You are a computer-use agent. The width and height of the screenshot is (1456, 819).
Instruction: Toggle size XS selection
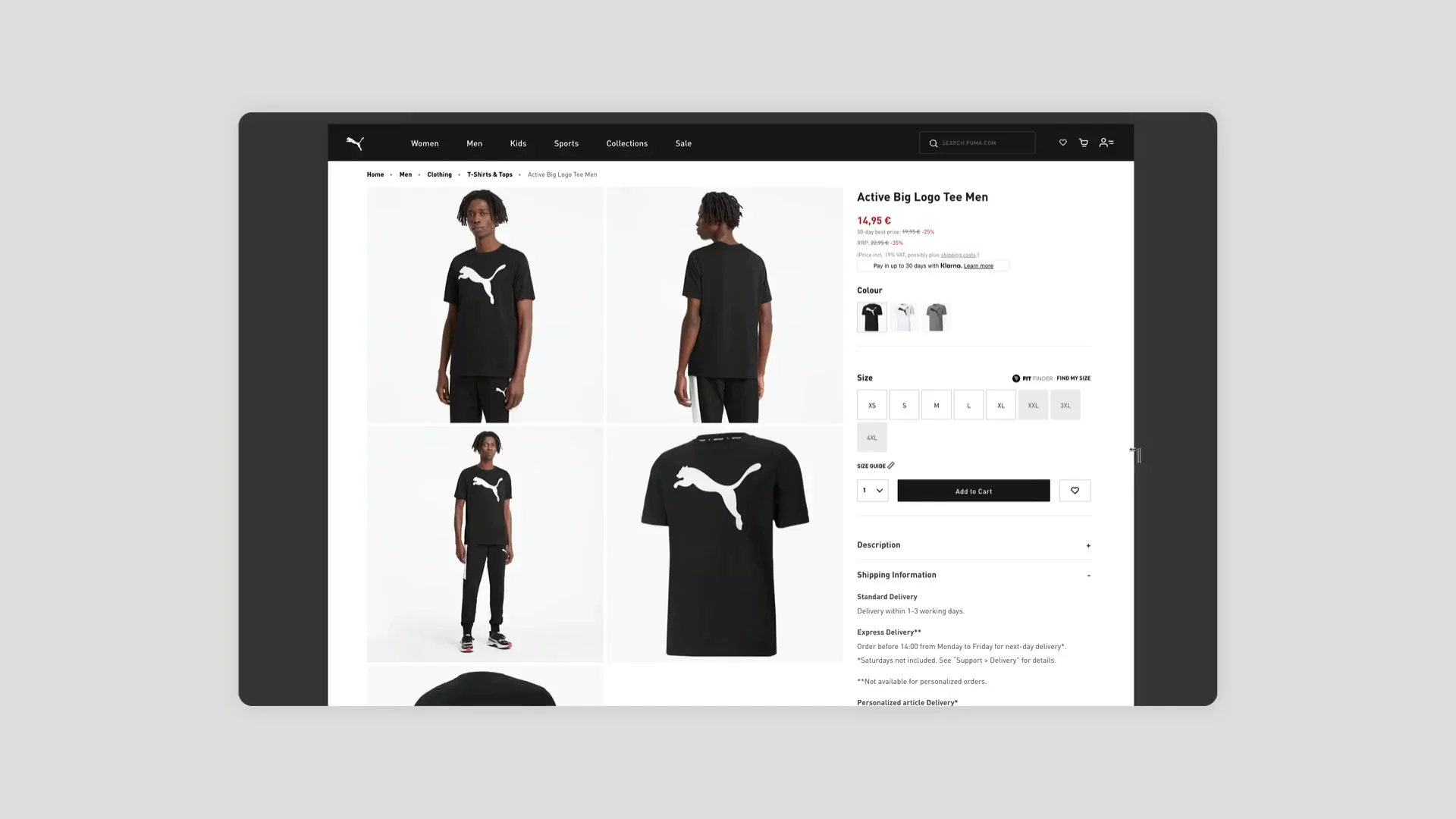[x=871, y=404]
